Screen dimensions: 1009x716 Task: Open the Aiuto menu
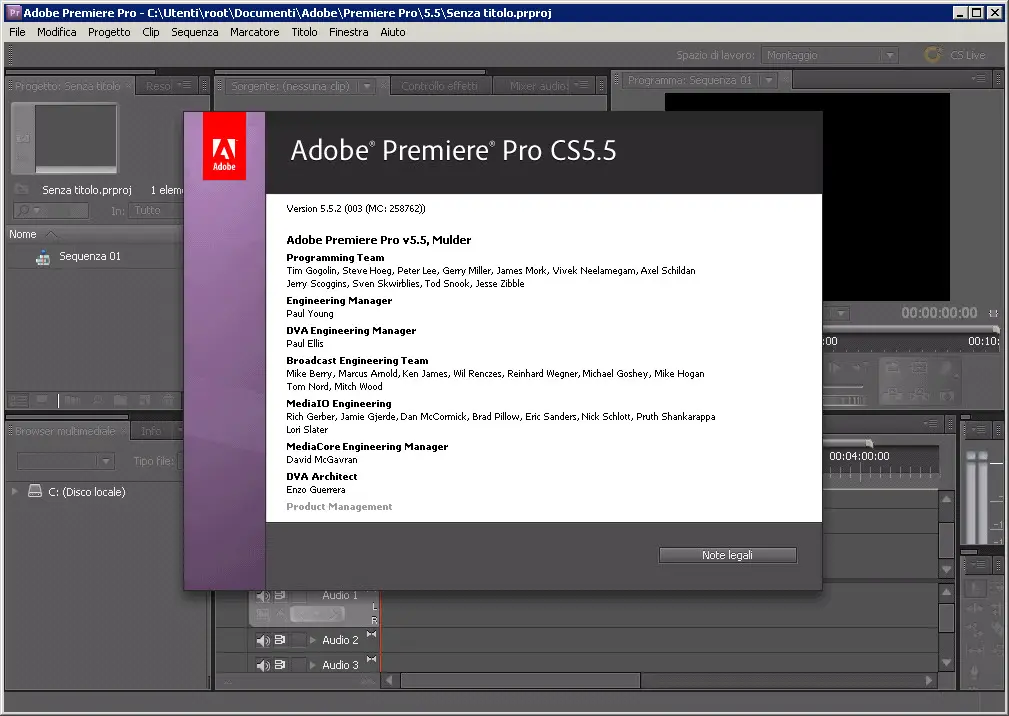[x=393, y=32]
